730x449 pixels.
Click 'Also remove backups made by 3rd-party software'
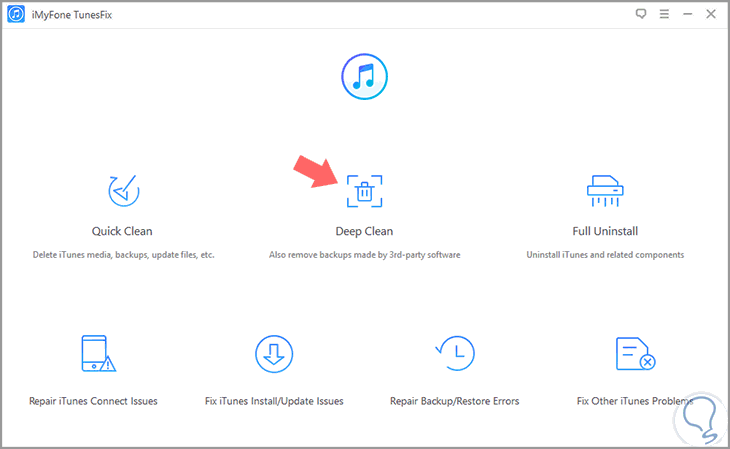click(365, 255)
